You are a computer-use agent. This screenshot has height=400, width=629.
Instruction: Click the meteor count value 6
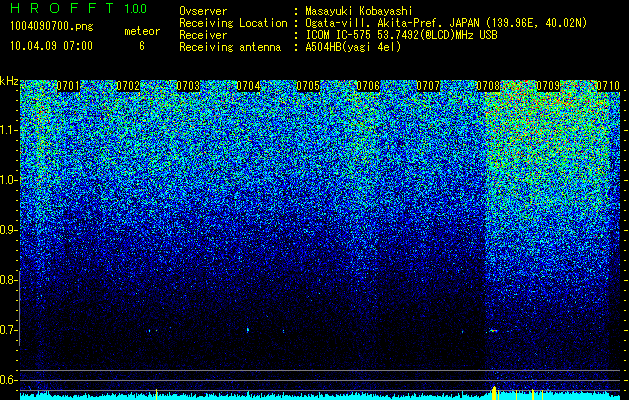pos(142,46)
